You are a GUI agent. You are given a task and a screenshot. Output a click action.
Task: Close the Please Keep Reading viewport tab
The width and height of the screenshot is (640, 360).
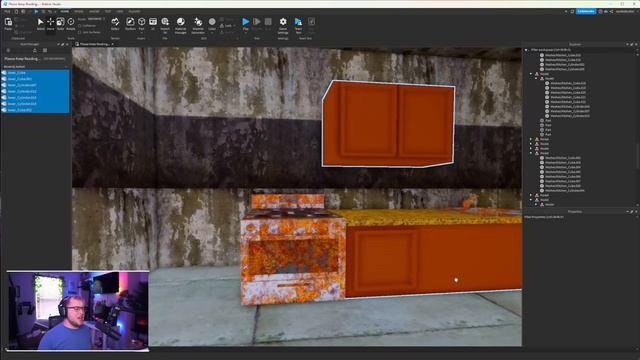tap(113, 44)
